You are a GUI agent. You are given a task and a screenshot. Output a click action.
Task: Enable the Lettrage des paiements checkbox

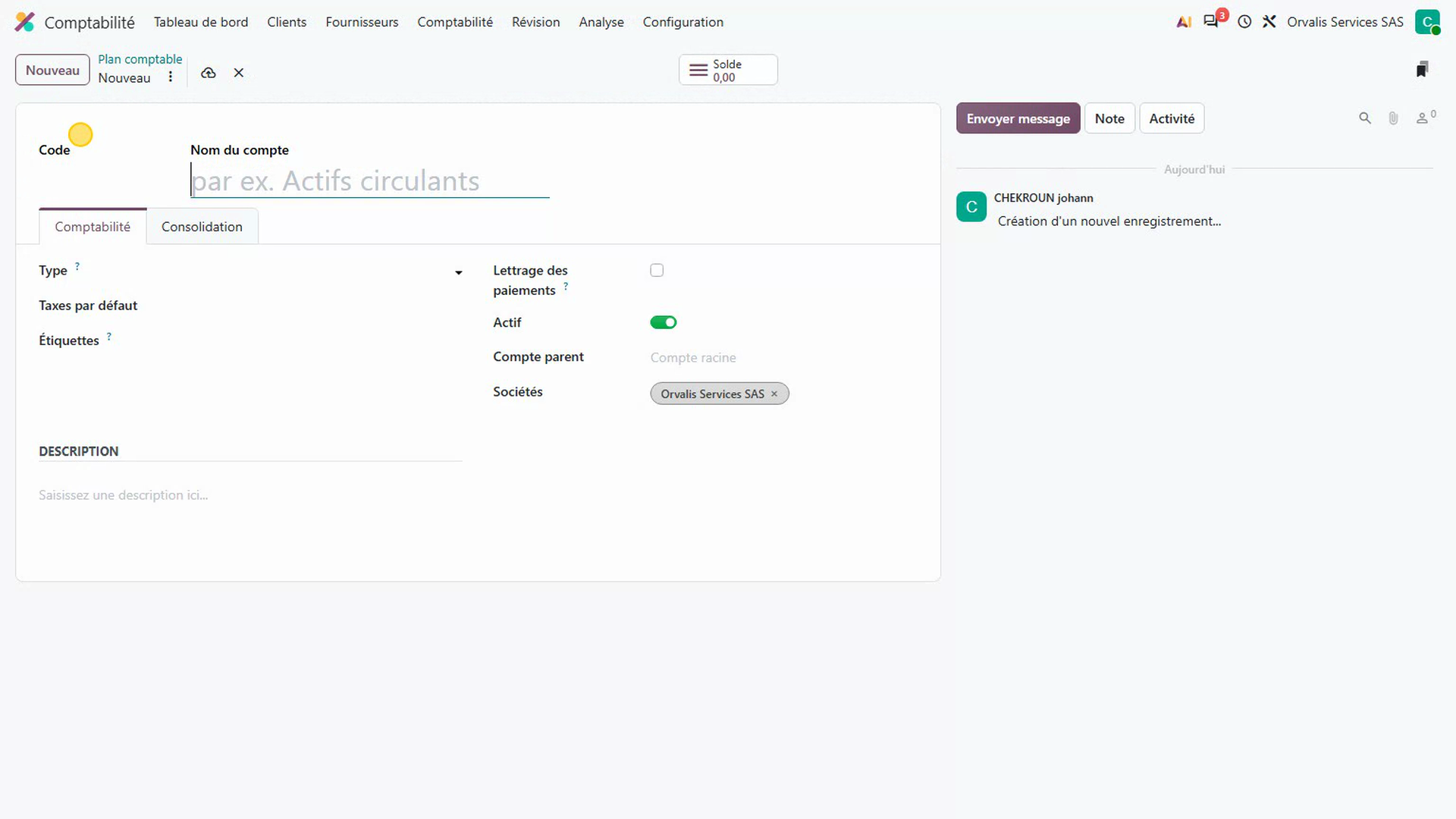tap(657, 270)
